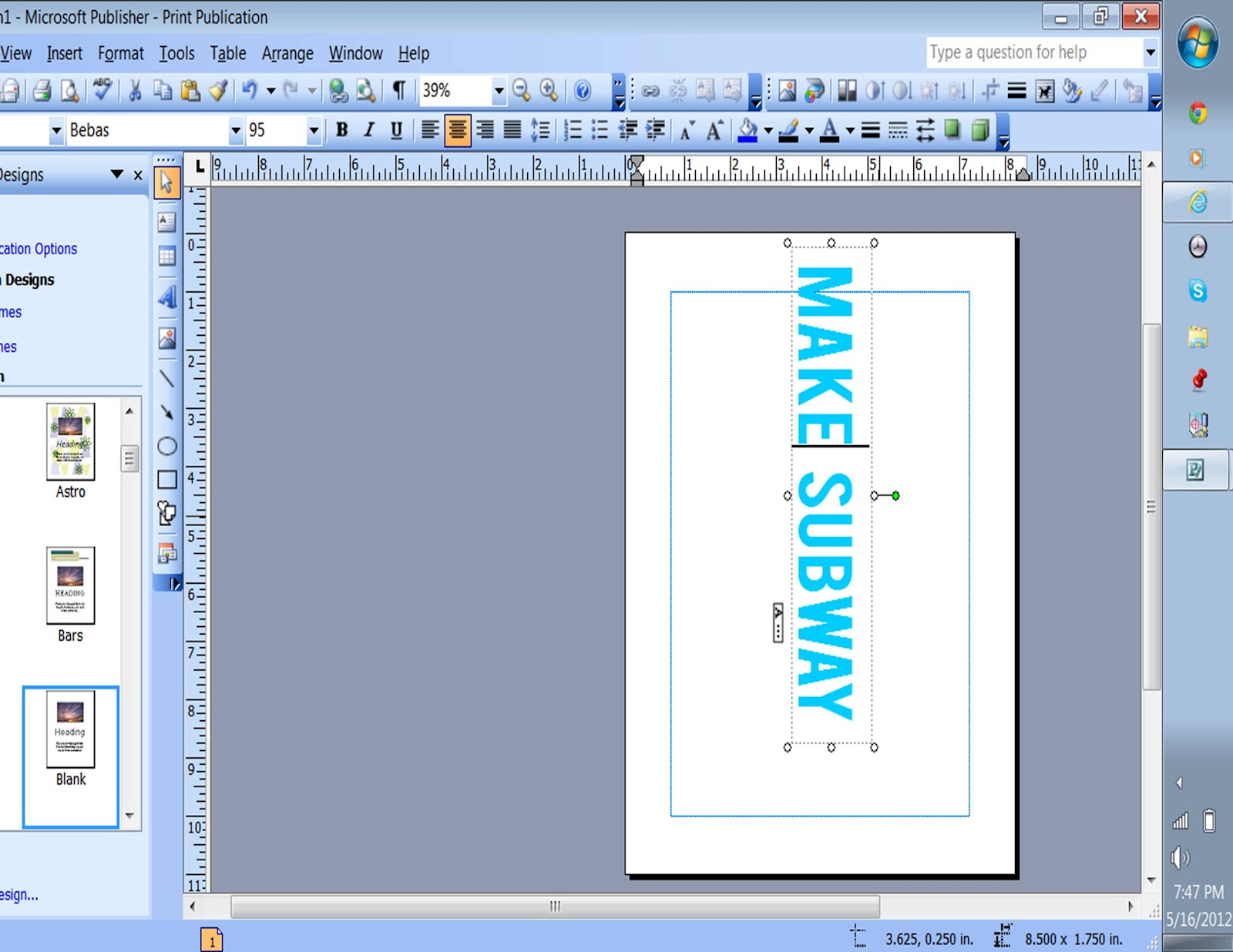Click the Publication Options link
This screenshot has height=952, width=1233.
tap(40, 248)
